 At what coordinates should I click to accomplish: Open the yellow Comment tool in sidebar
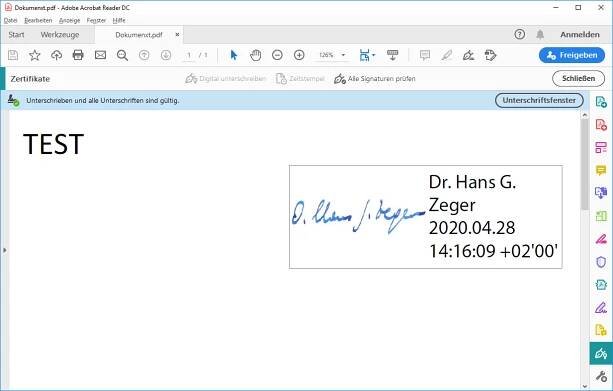pyautogui.click(x=601, y=170)
